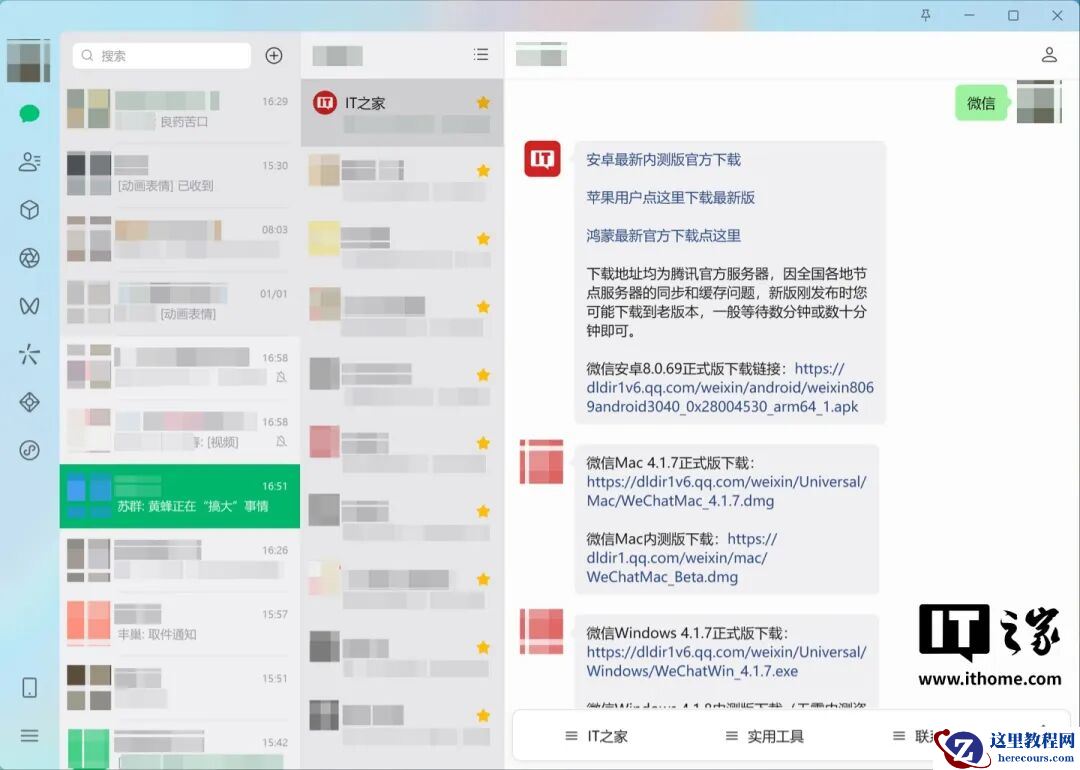
Task: Open the Moments aperture icon in the sidebar
Action: pos(29,258)
